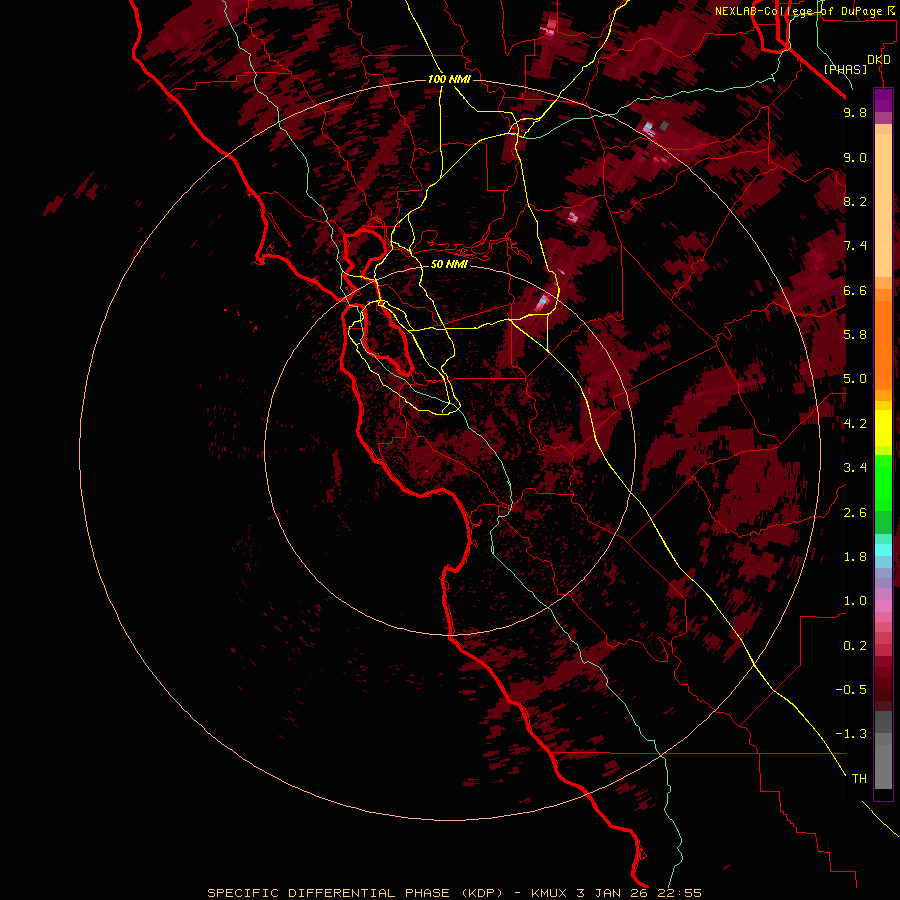Click the 5.8 scale label
The height and width of the screenshot is (900, 900).
(855, 335)
